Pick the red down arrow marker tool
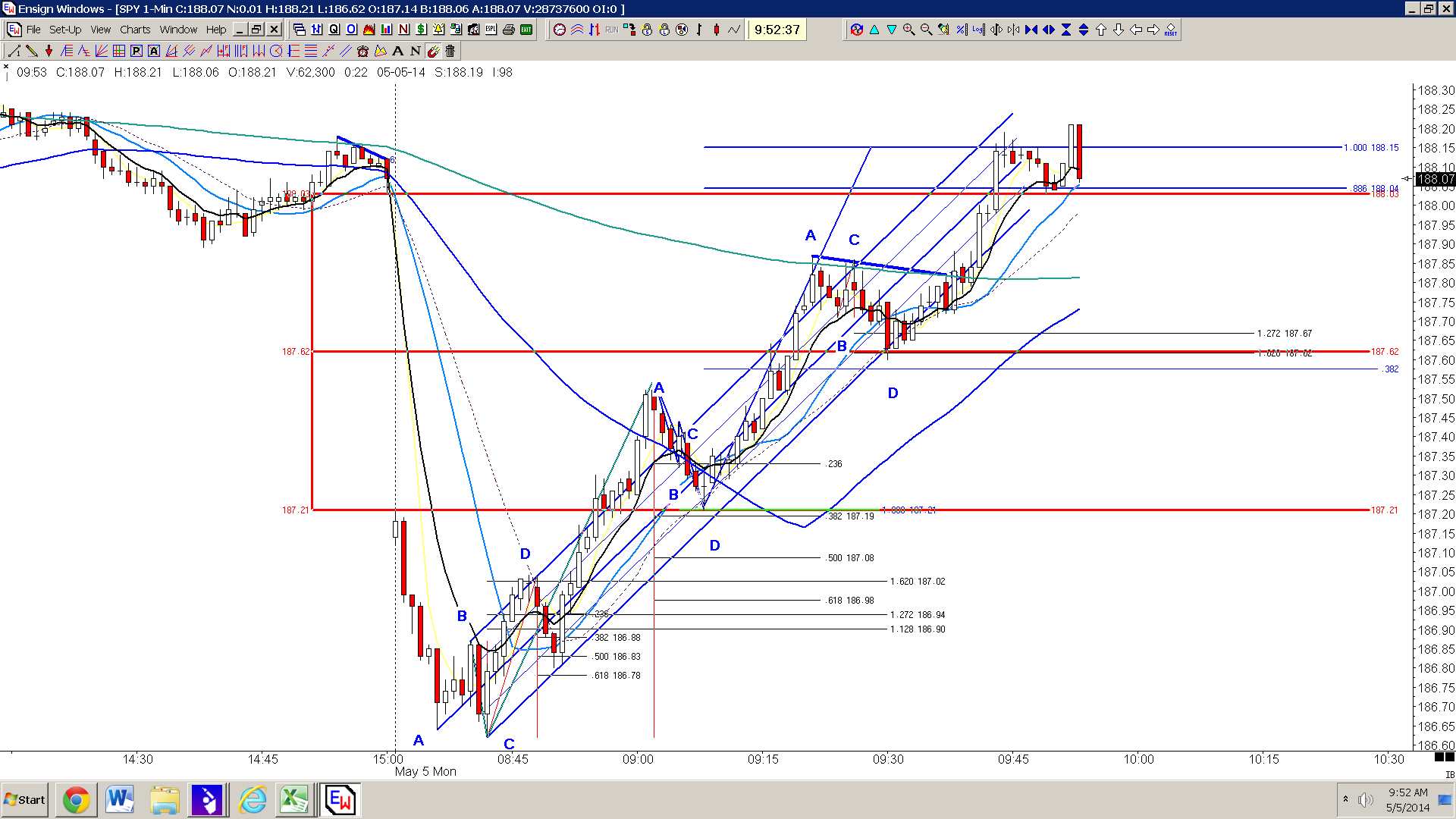This screenshot has height=819, width=1456. point(49,51)
